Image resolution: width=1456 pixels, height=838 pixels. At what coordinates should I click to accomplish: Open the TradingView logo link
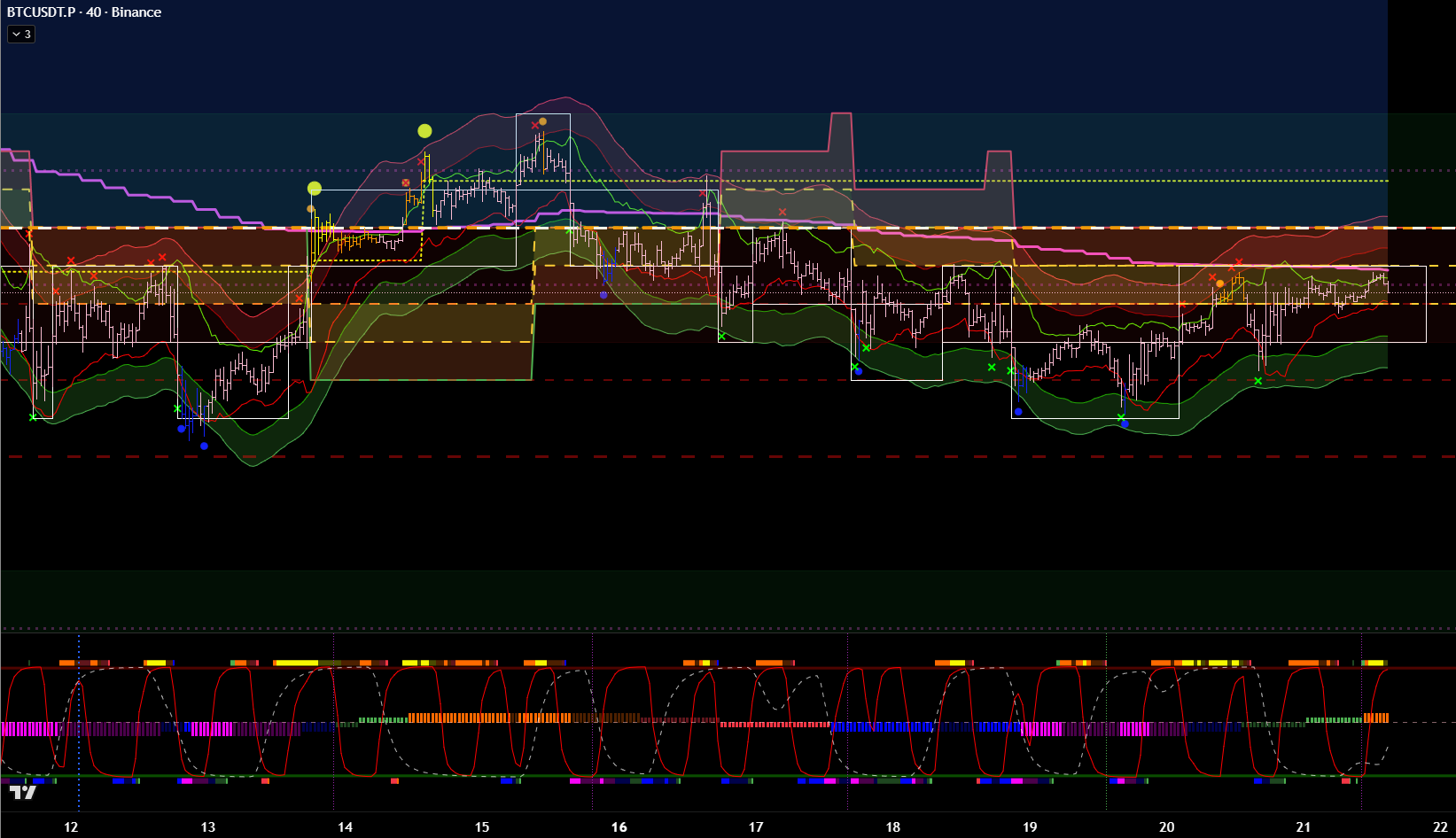click(23, 792)
